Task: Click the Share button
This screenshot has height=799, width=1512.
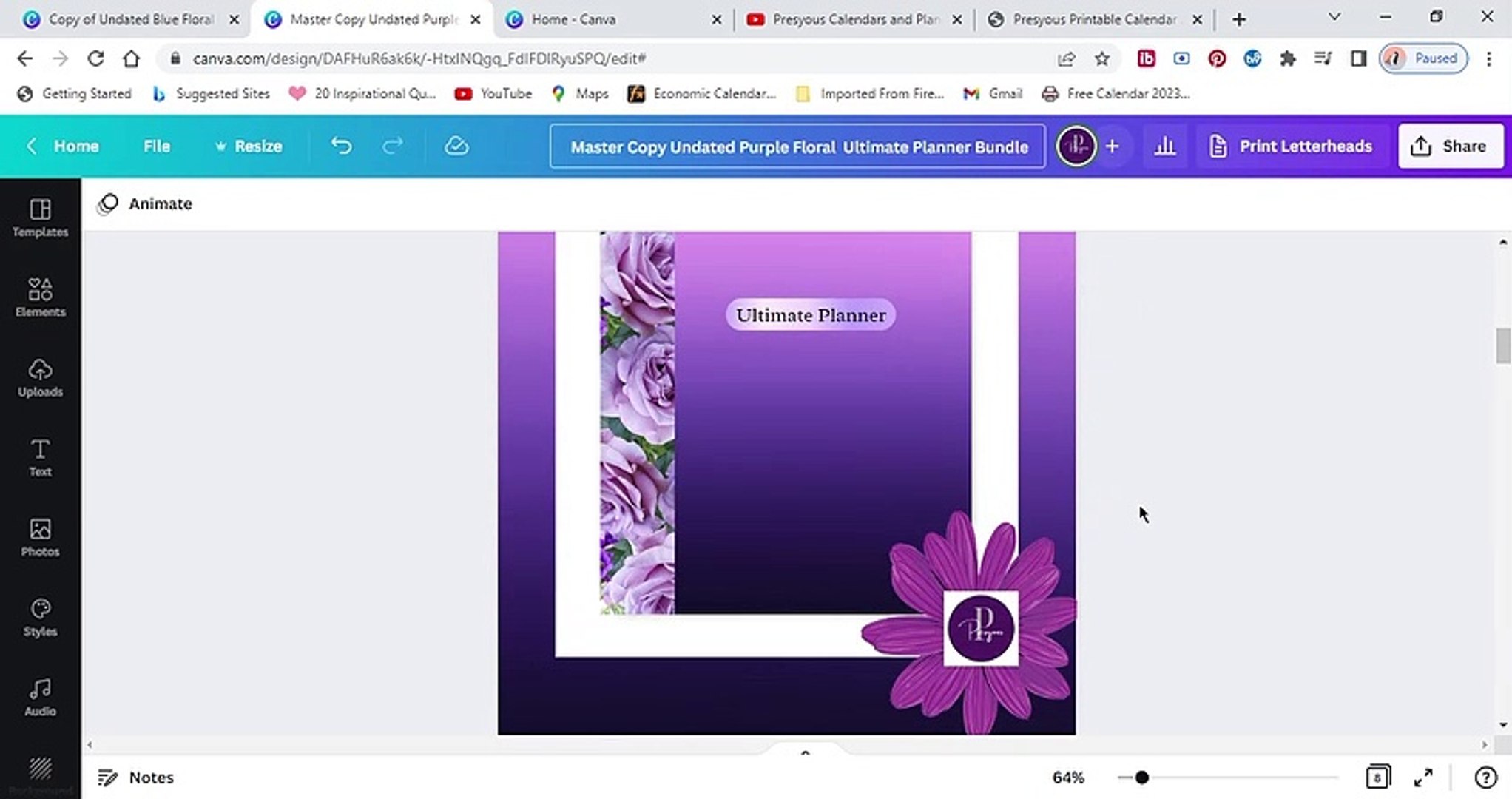Action: tap(1450, 146)
